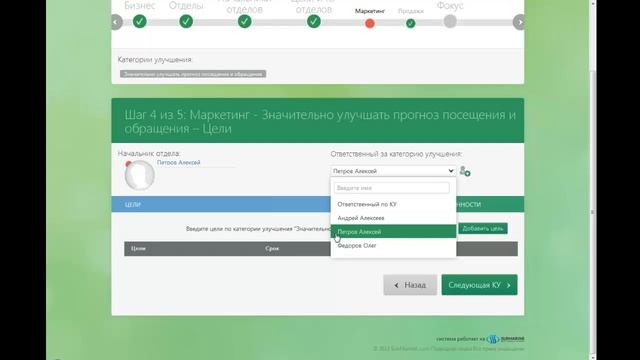Click the add responsible person icon

(x=465, y=171)
